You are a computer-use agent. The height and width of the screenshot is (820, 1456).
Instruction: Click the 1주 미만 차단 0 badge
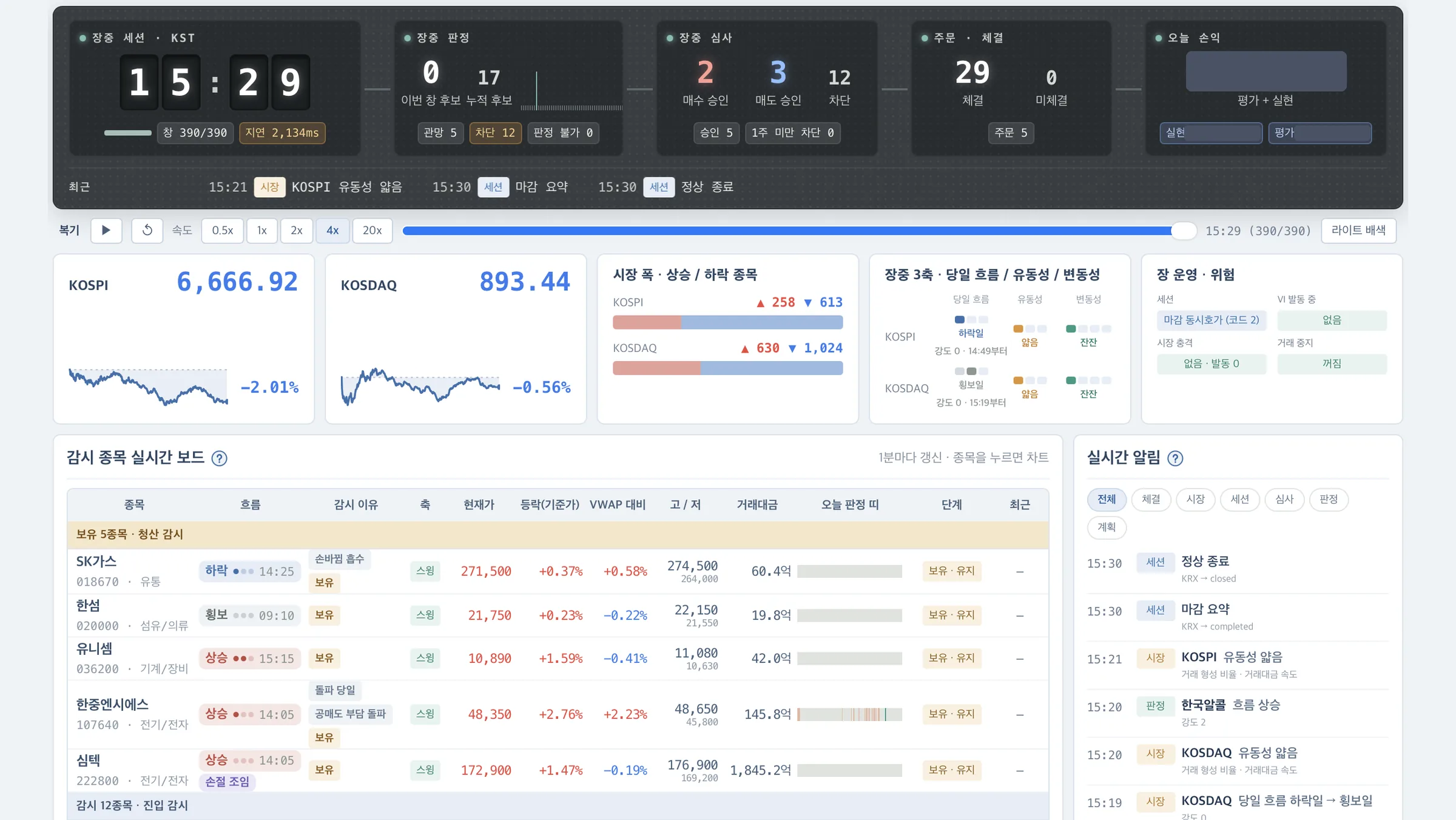tap(793, 133)
